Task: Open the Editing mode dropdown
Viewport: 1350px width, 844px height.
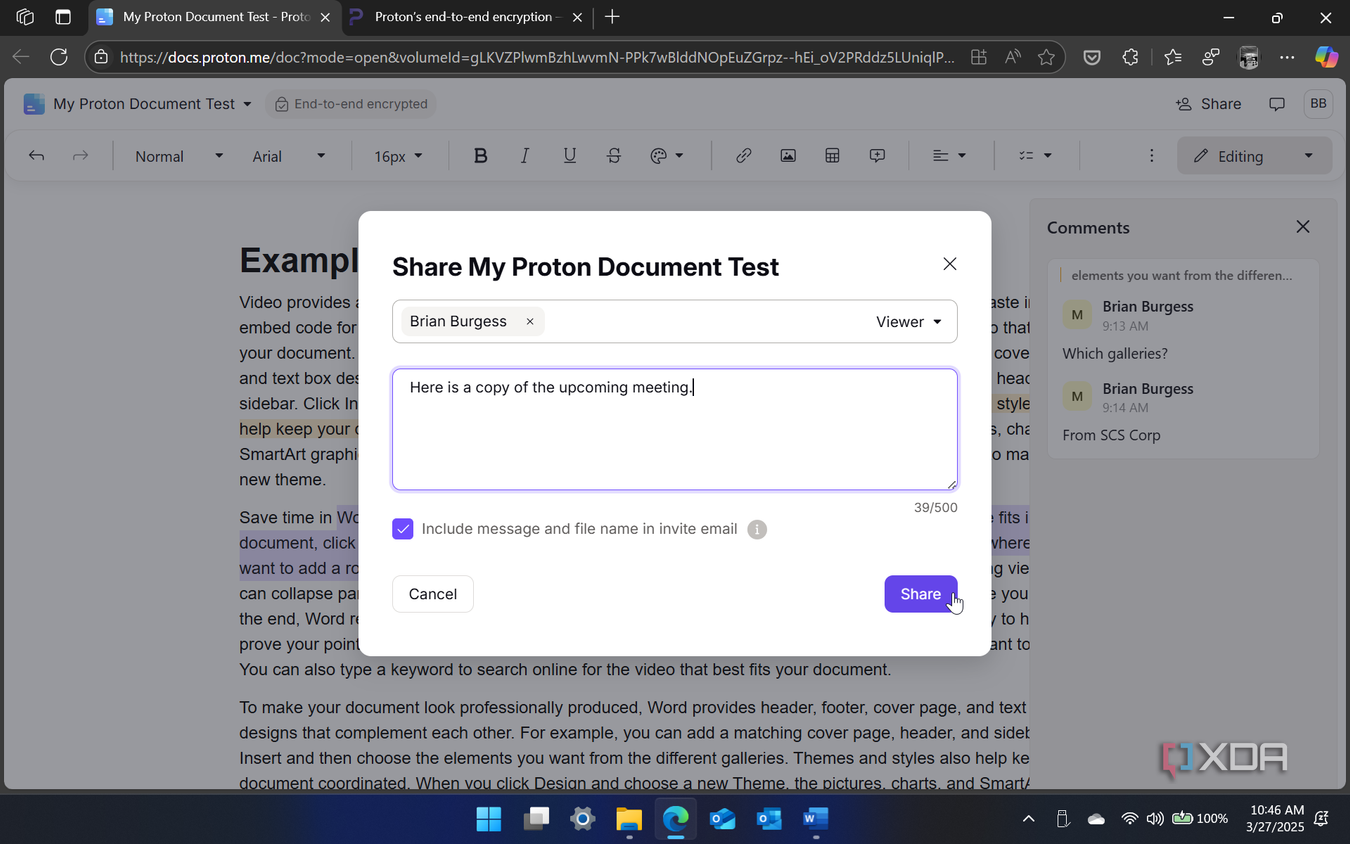Action: tap(1254, 156)
